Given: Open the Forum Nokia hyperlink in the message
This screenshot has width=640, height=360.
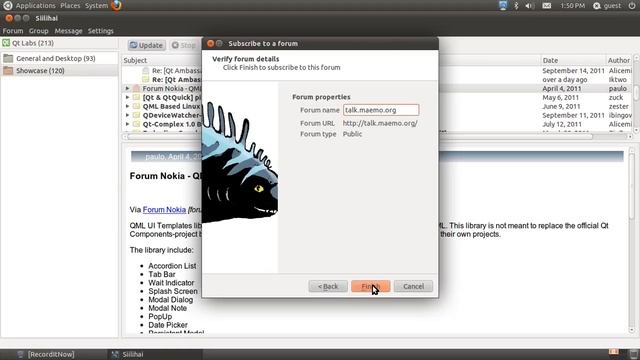Looking at the screenshot, I should [164, 210].
